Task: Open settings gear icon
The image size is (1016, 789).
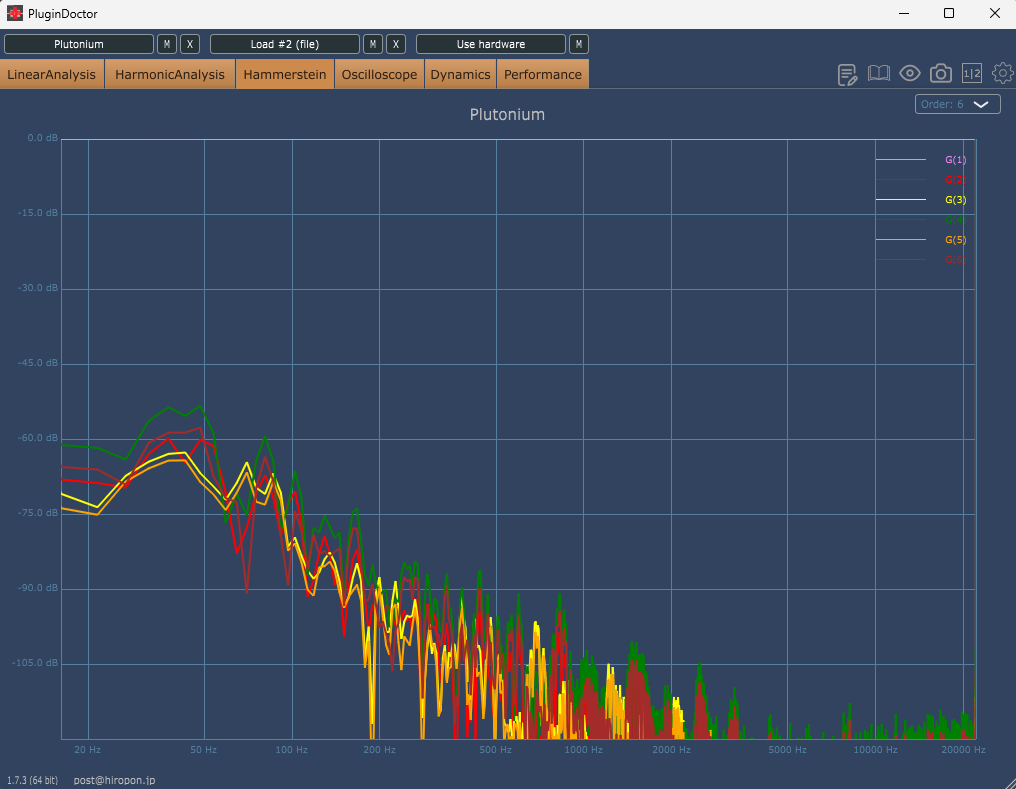Action: point(1003,74)
